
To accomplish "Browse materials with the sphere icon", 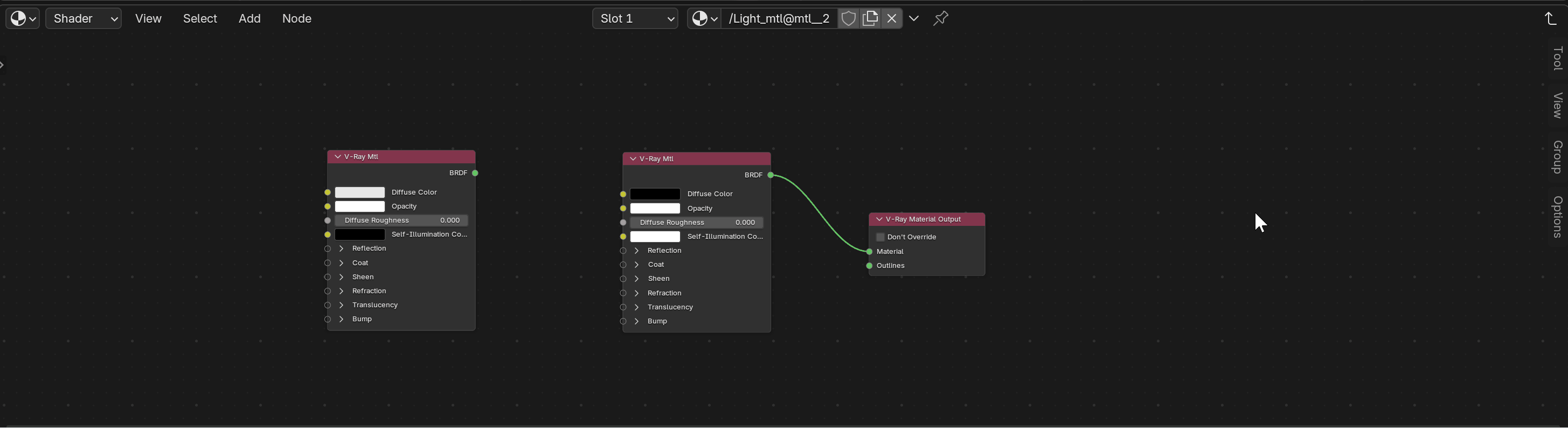I will [704, 18].
